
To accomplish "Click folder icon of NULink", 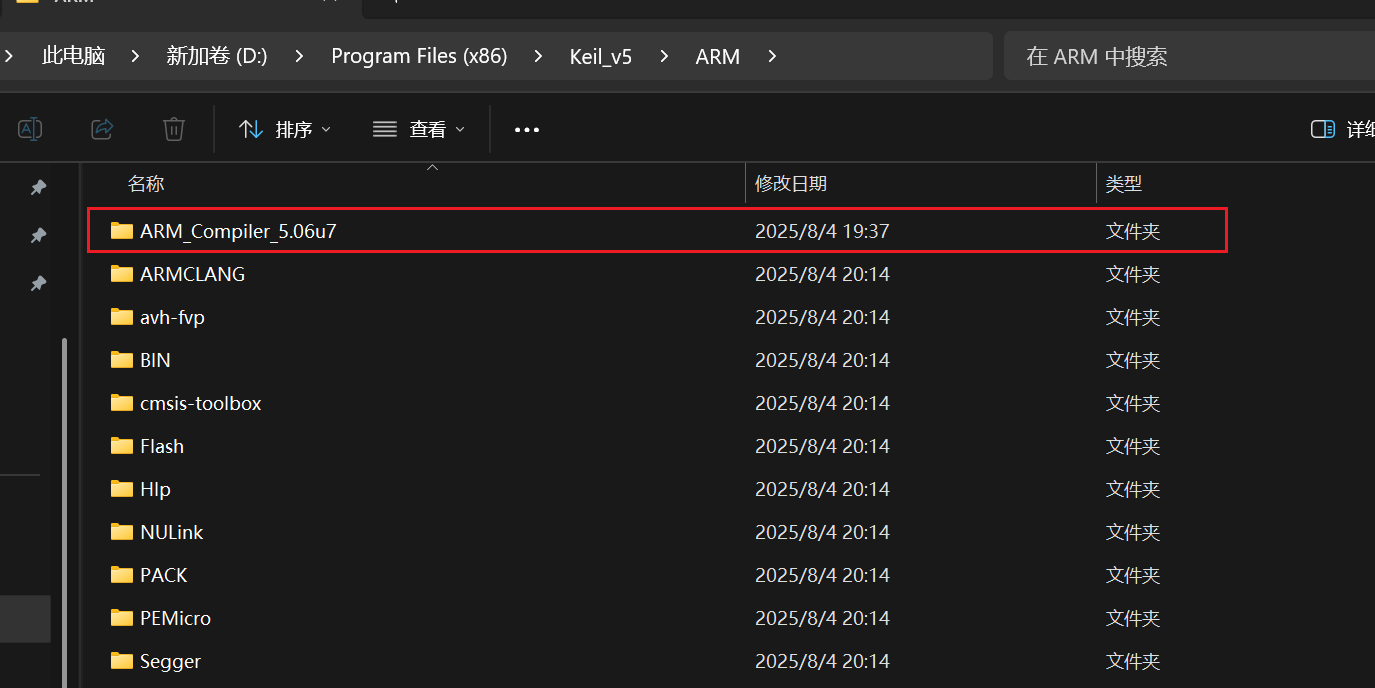I will (122, 532).
